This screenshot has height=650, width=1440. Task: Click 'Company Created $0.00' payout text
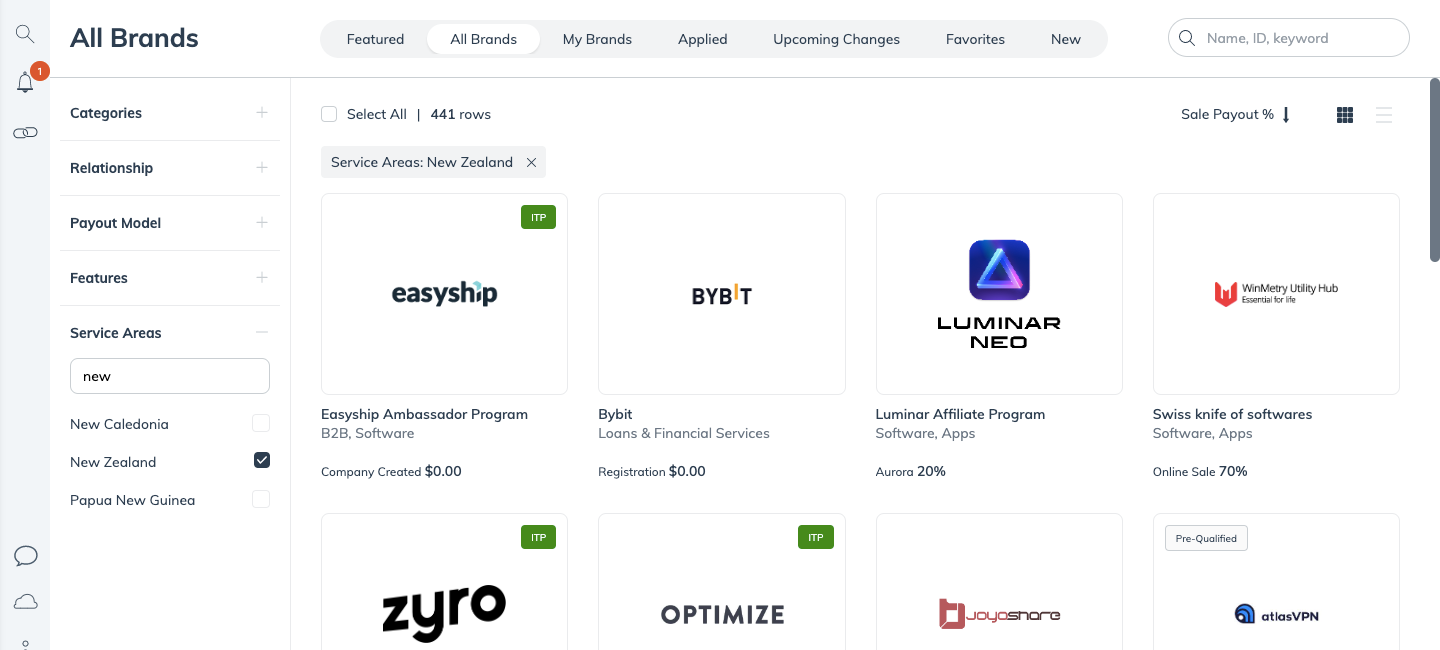point(391,471)
